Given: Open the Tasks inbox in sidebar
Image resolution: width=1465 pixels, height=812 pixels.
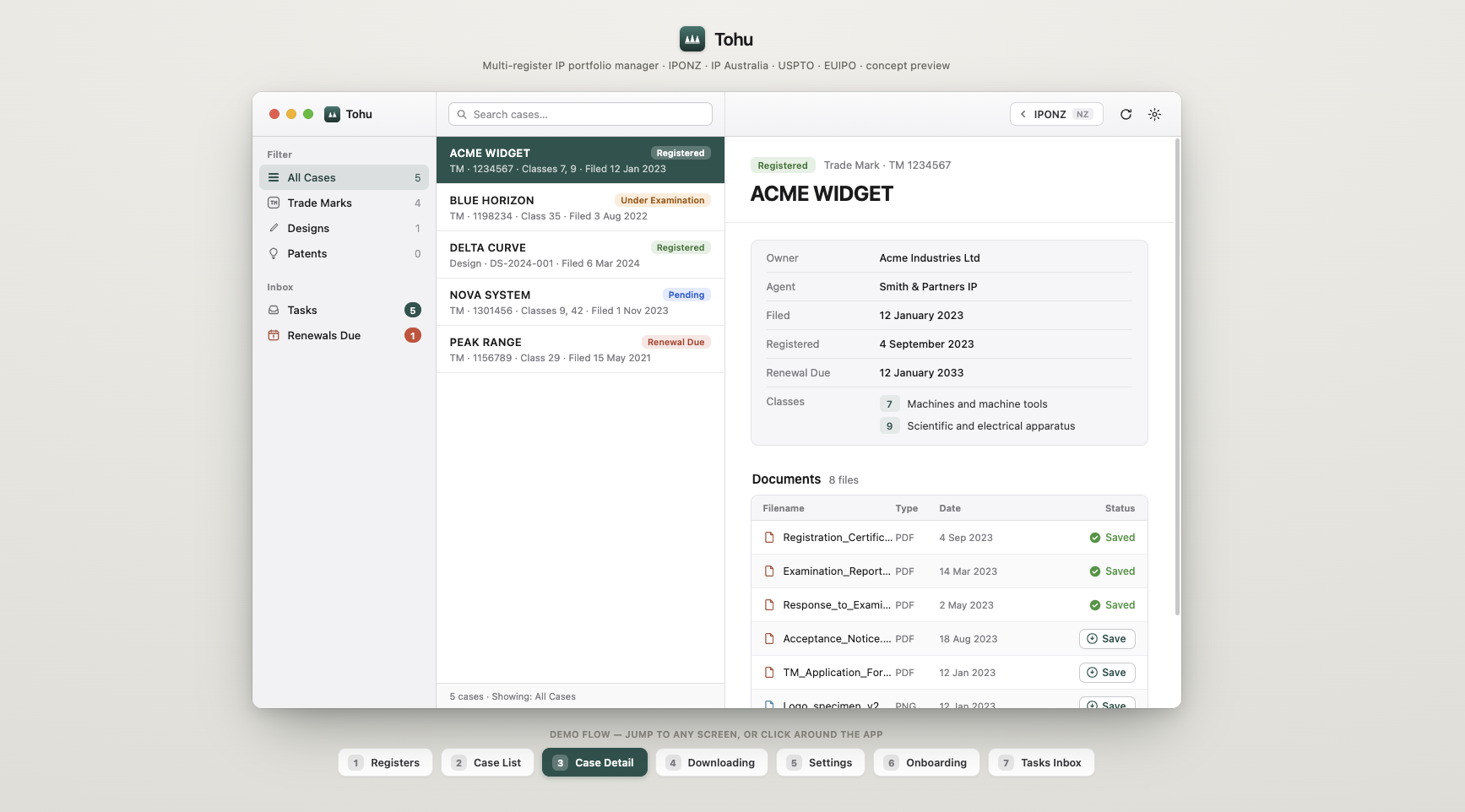Looking at the screenshot, I should [344, 311].
